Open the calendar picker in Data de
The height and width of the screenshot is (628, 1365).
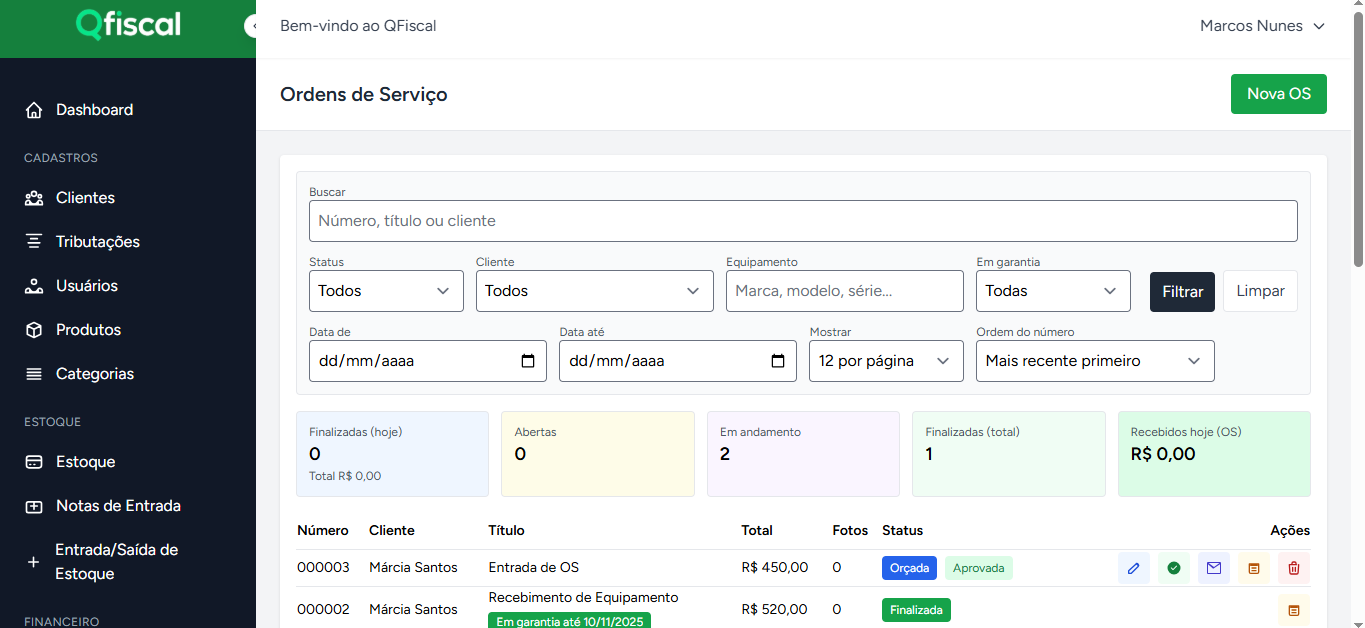pos(528,361)
